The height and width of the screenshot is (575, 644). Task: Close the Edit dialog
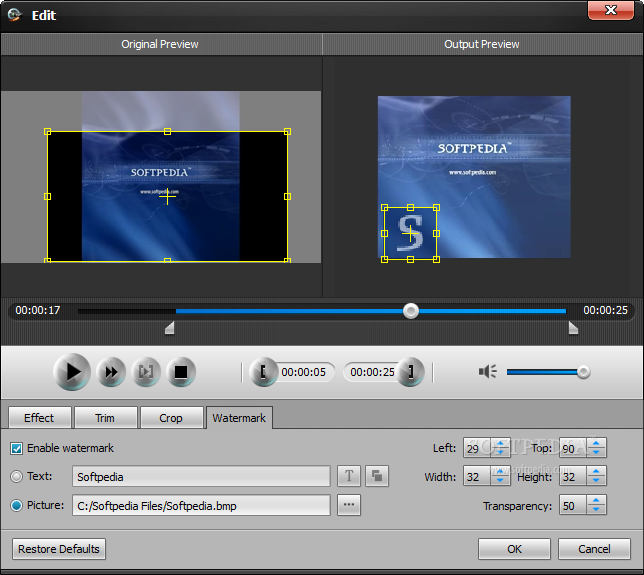click(611, 10)
